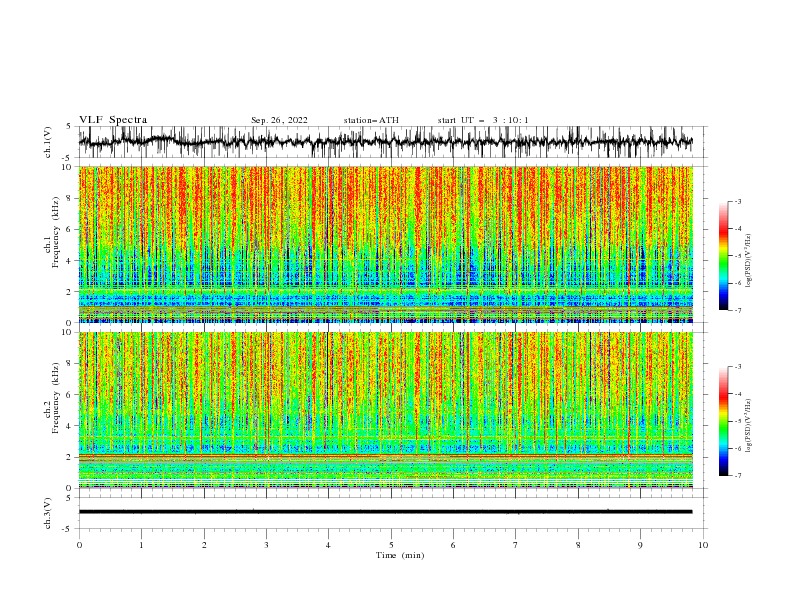The height and width of the screenshot is (612, 792).
Task: Click the time-axis tick label "4"
Action: click(x=328, y=545)
